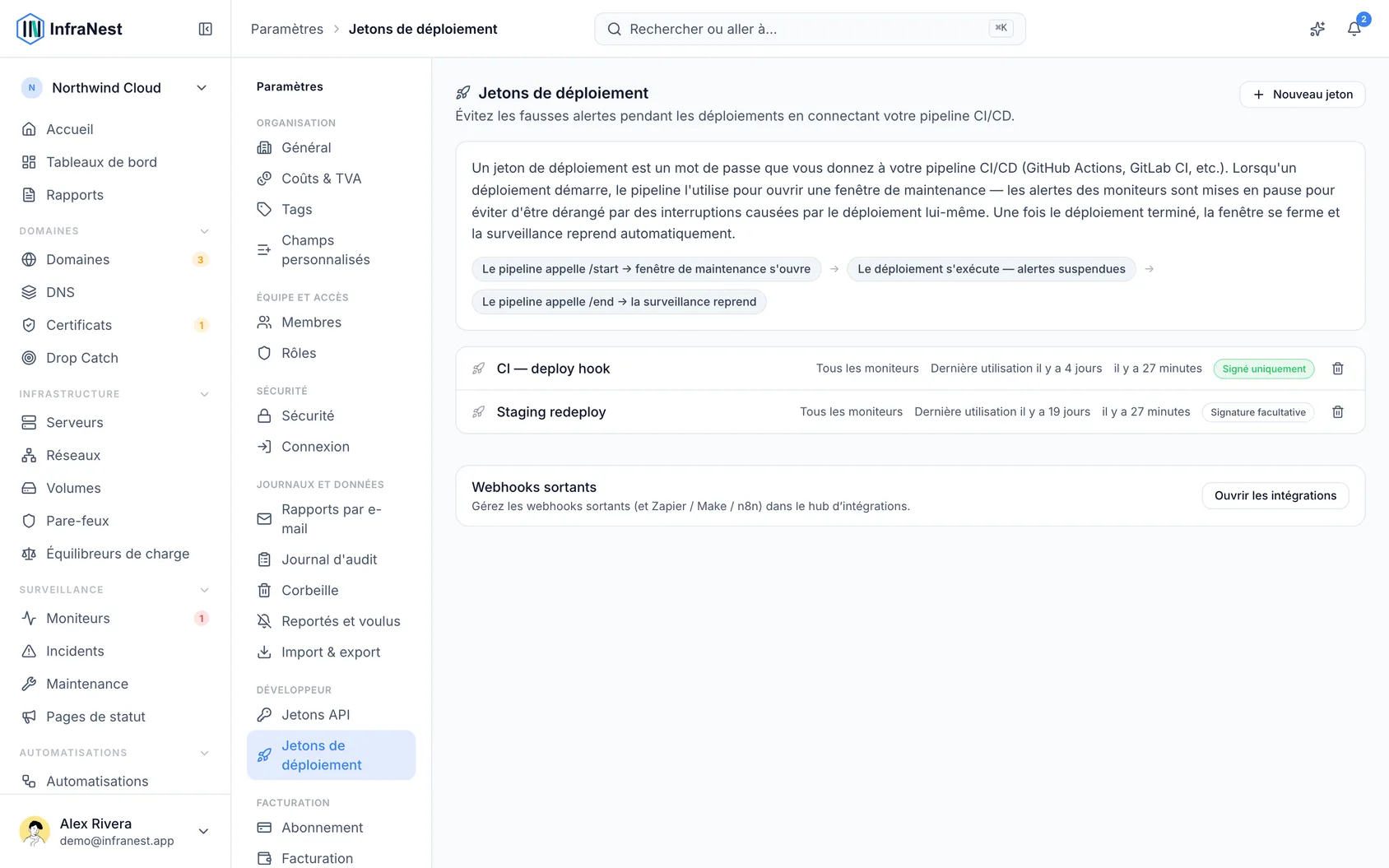Open the CI — deploy hook token row
The image size is (1389, 868).
click(x=910, y=369)
